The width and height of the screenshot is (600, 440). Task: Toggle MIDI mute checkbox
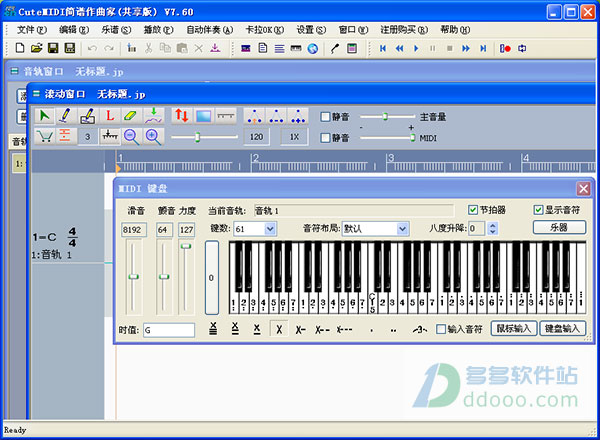(325, 138)
